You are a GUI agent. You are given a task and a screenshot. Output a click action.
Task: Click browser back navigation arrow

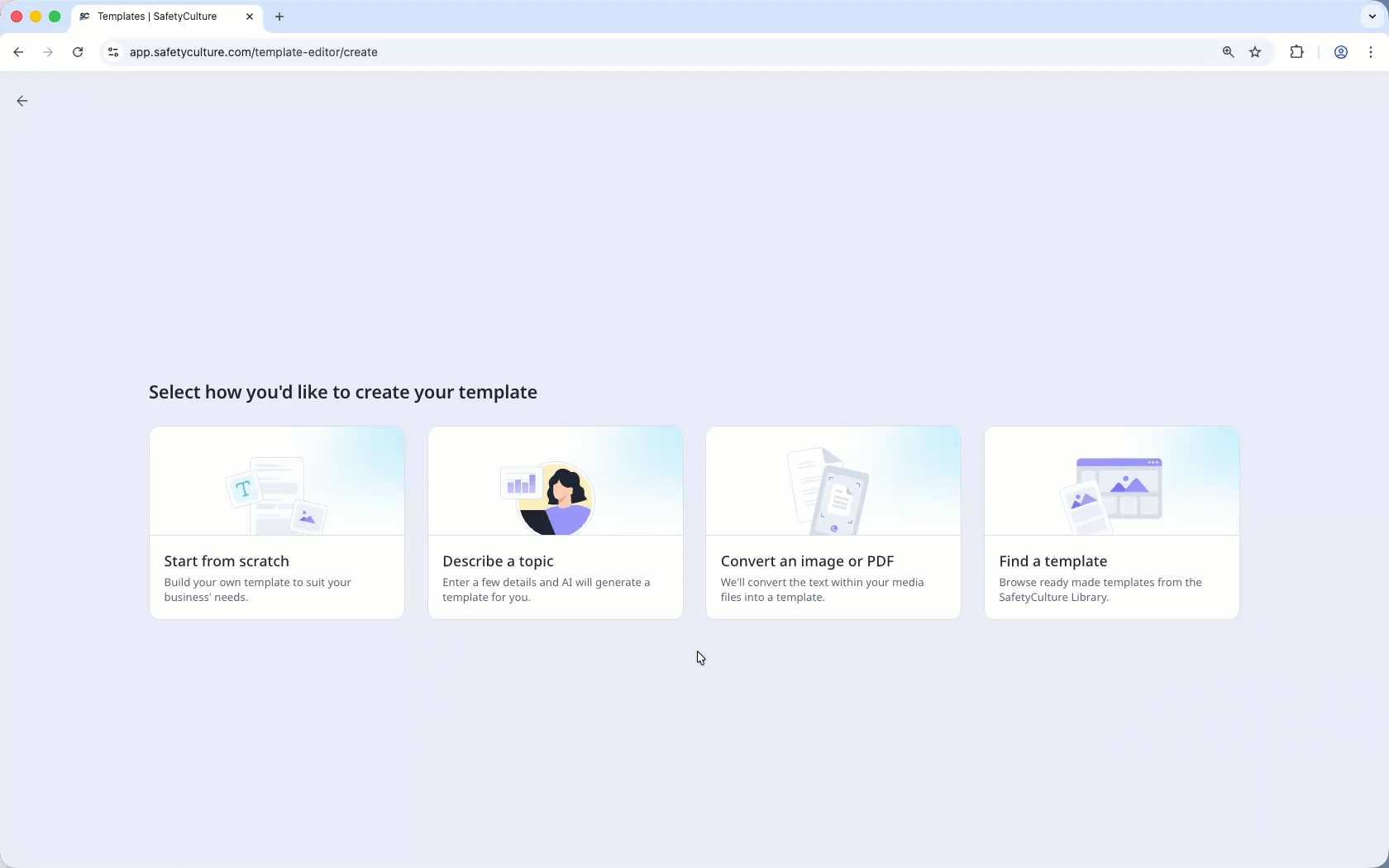(x=18, y=52)
